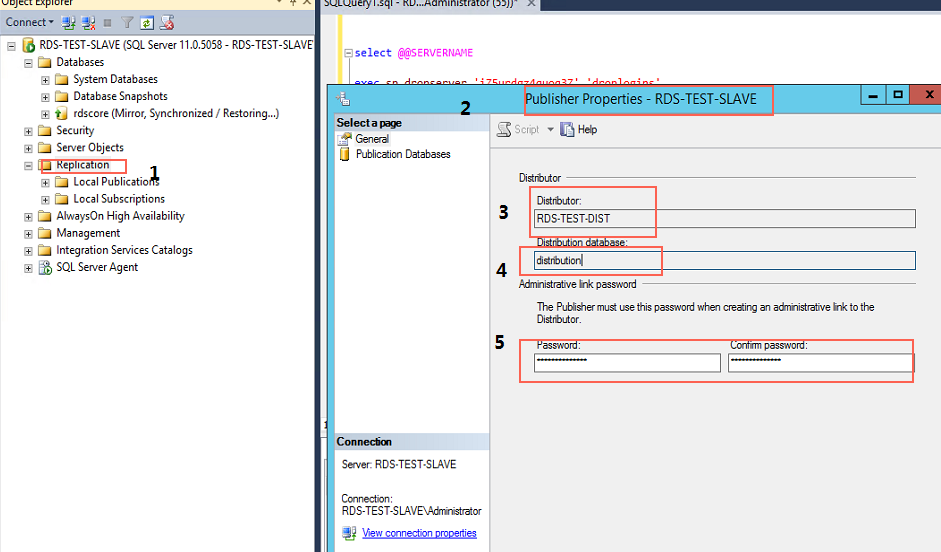Collapse the Replication node
This screenshot has width=941, height=552.
[28, 166]
